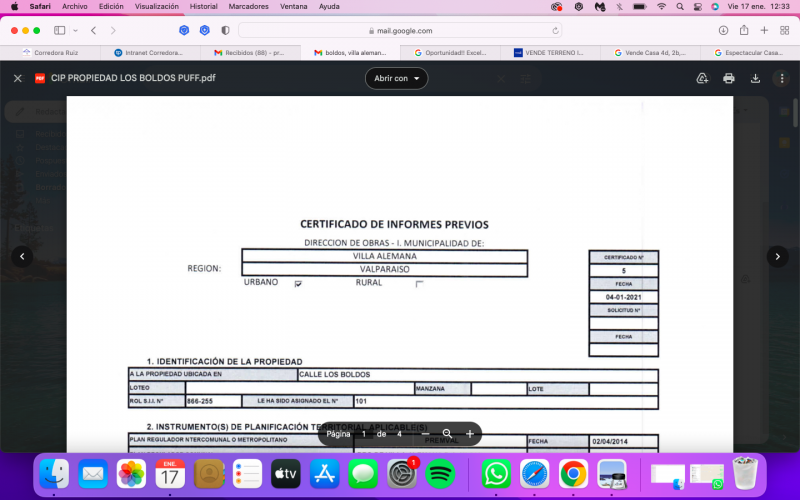Image resolution: width=800 pixels, height=500 pixels.
Task: Switch to the VENDE TERRENO tab
Action: [x=550, y=53]
